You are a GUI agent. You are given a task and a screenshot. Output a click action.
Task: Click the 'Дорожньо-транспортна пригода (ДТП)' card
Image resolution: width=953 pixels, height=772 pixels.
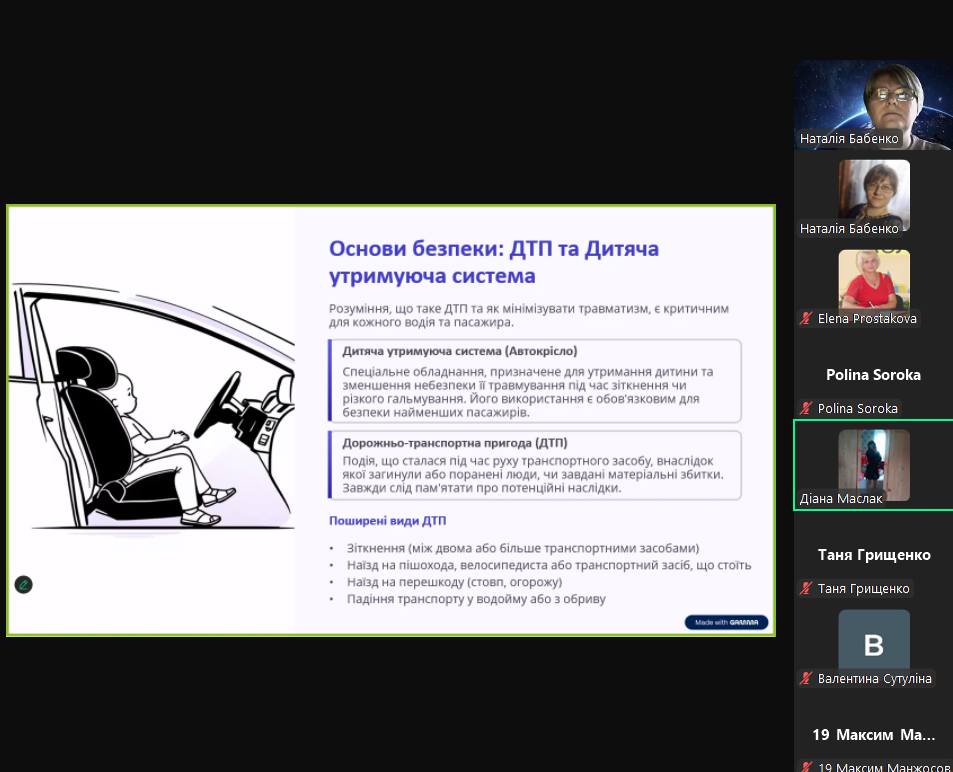click(534, 465)
